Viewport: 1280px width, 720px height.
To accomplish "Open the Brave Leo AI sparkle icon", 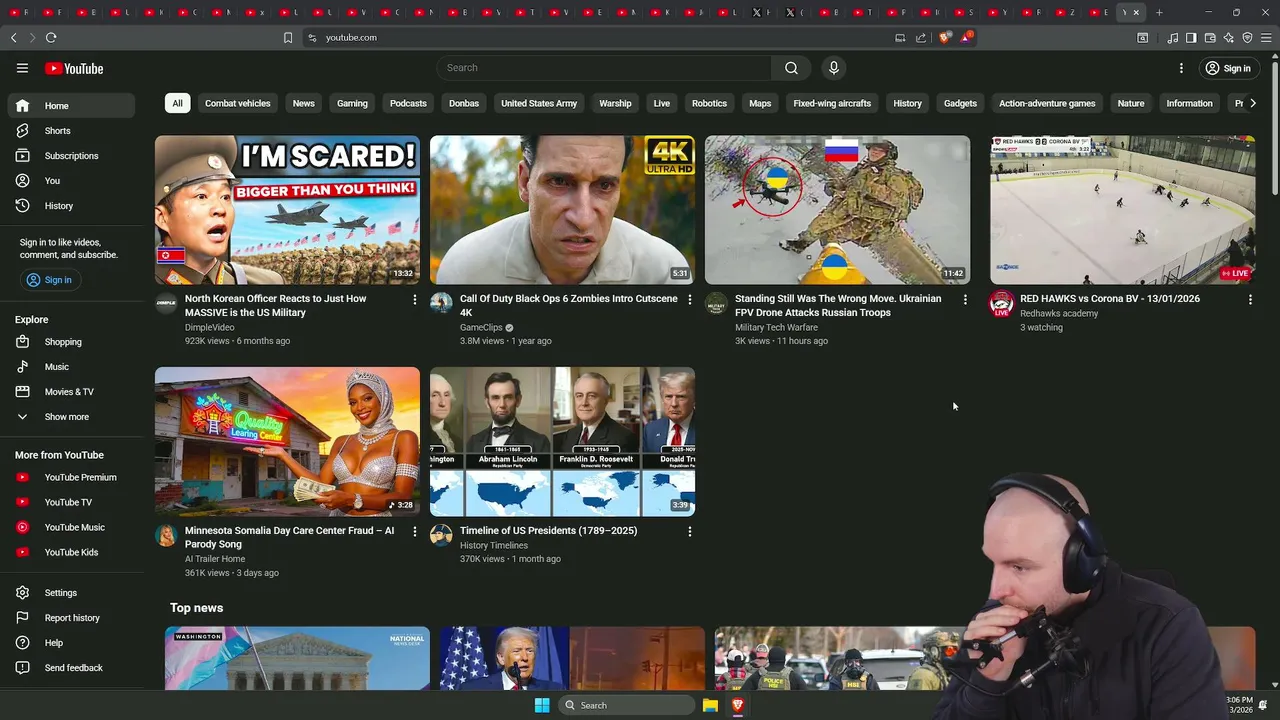I will click(x=1228, y=37).
